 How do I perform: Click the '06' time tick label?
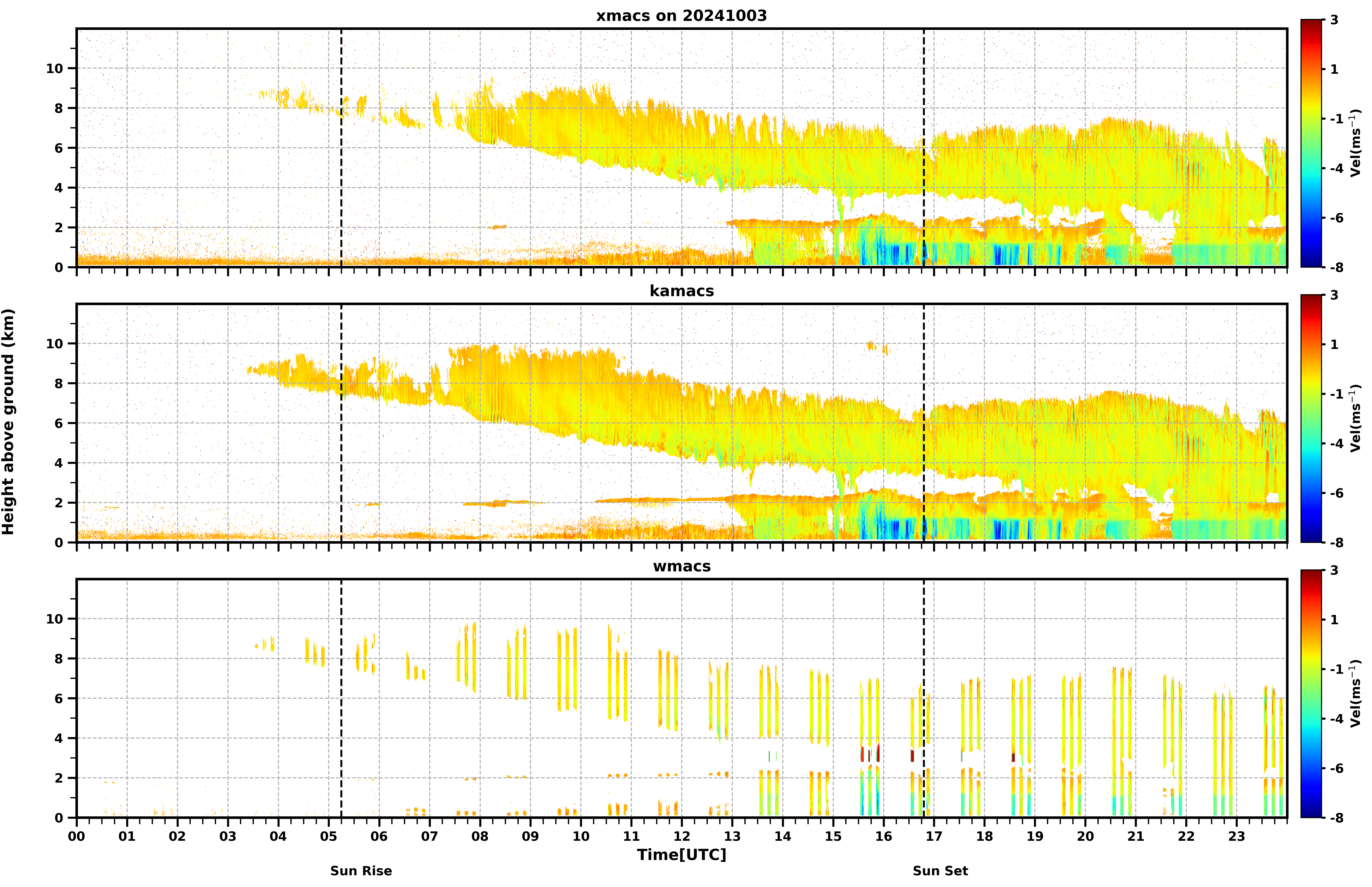[x=380, y=836]
